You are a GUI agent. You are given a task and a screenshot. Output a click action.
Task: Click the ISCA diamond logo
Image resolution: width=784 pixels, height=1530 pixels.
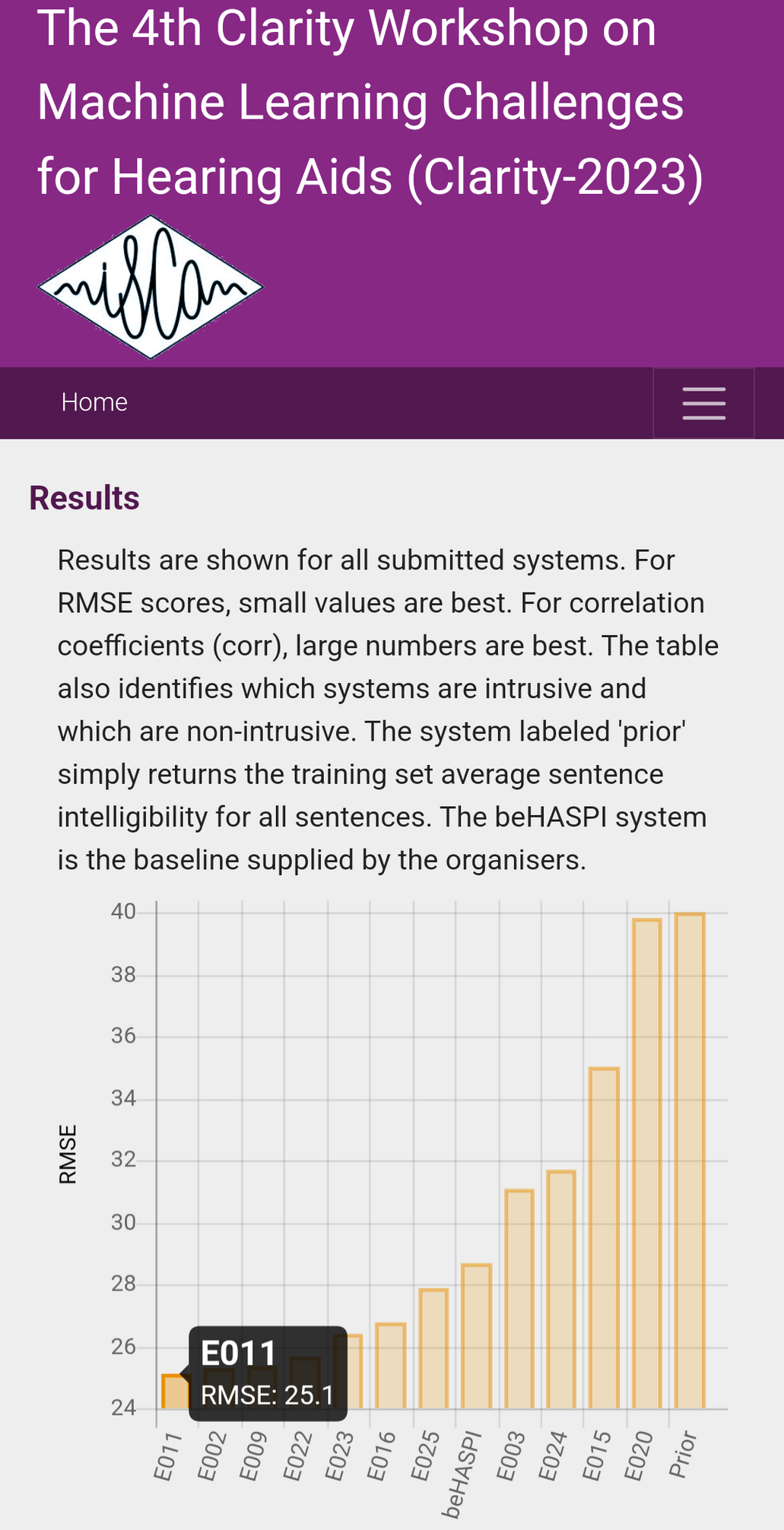(x=151, y=287)
